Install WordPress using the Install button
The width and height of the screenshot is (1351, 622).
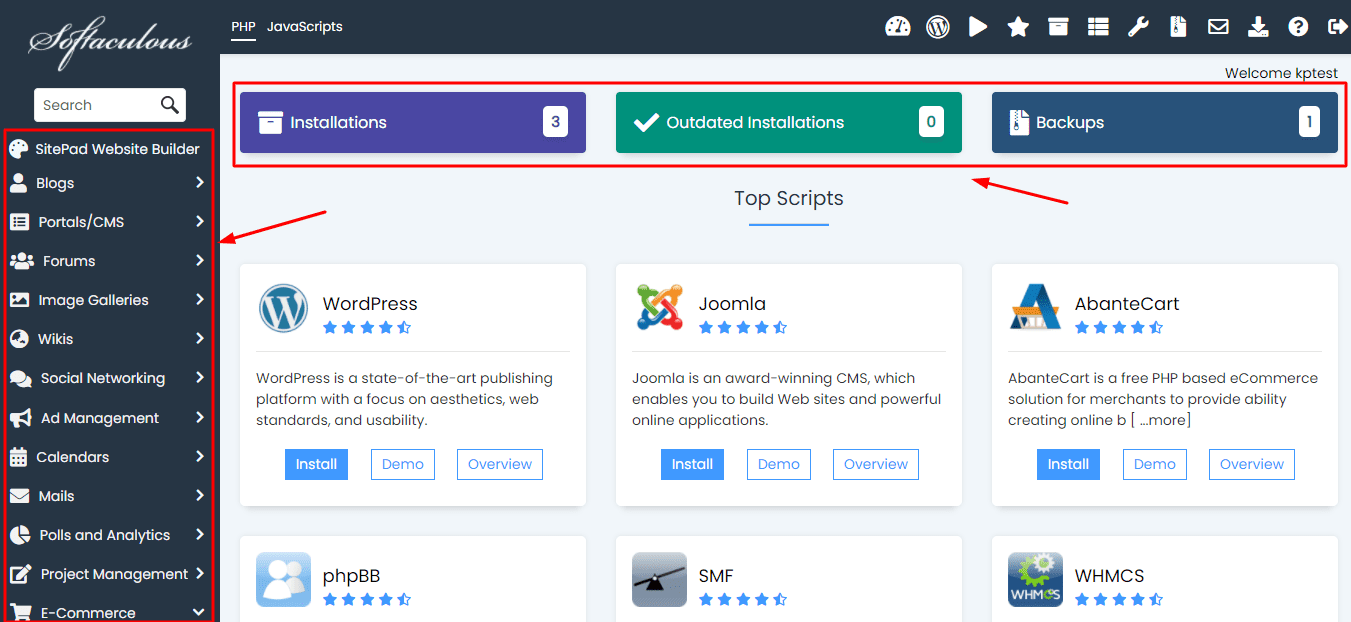coord(316,464)
